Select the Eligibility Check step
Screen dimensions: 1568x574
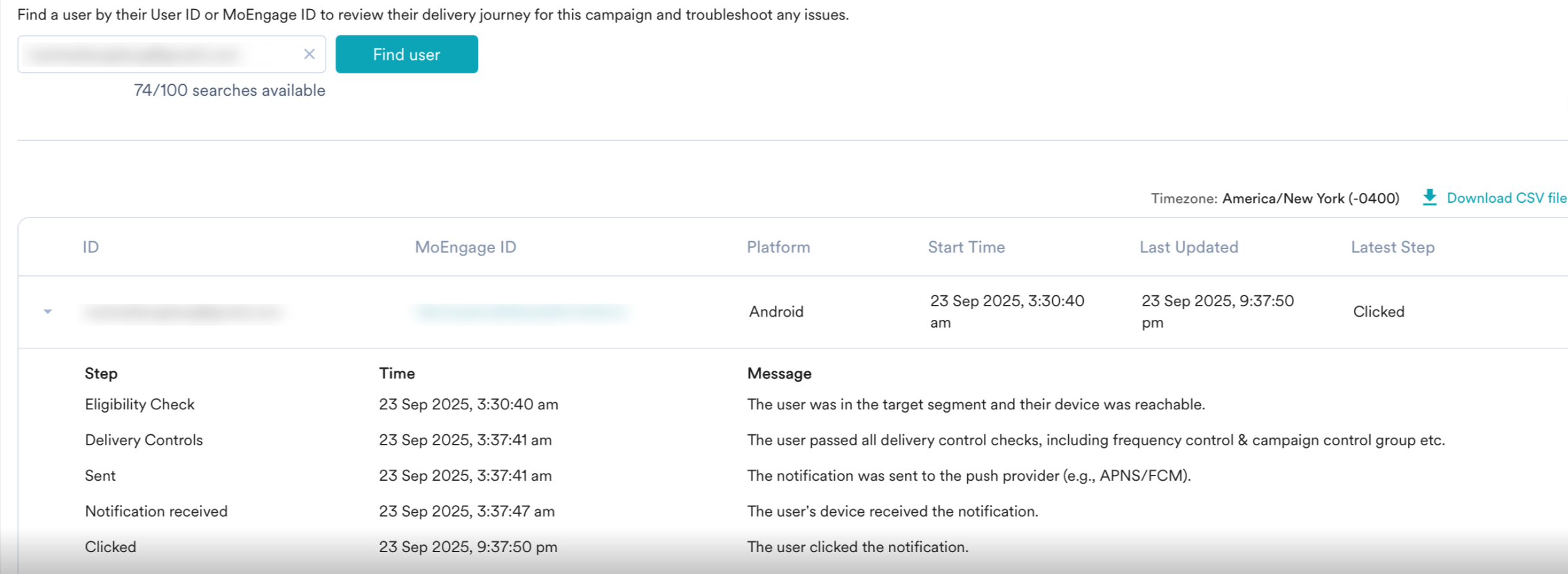click(x=140, y=404)
